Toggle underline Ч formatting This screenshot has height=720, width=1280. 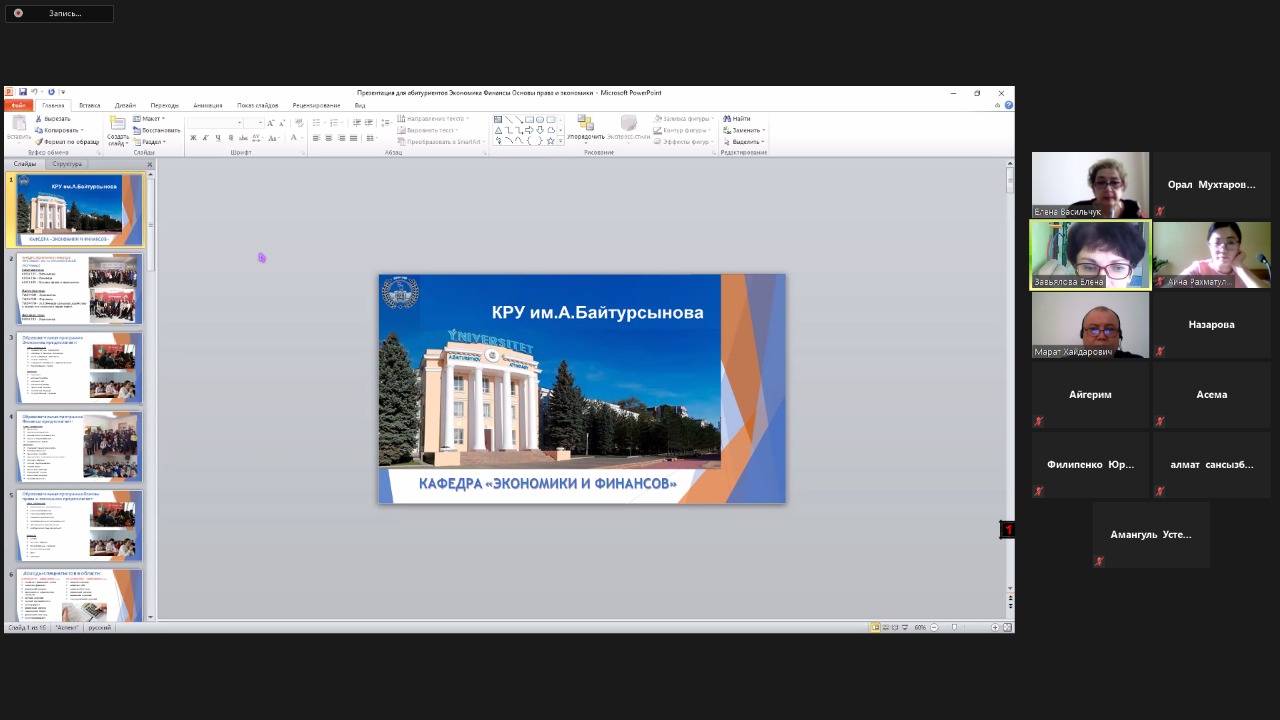(x=218, y=138)
